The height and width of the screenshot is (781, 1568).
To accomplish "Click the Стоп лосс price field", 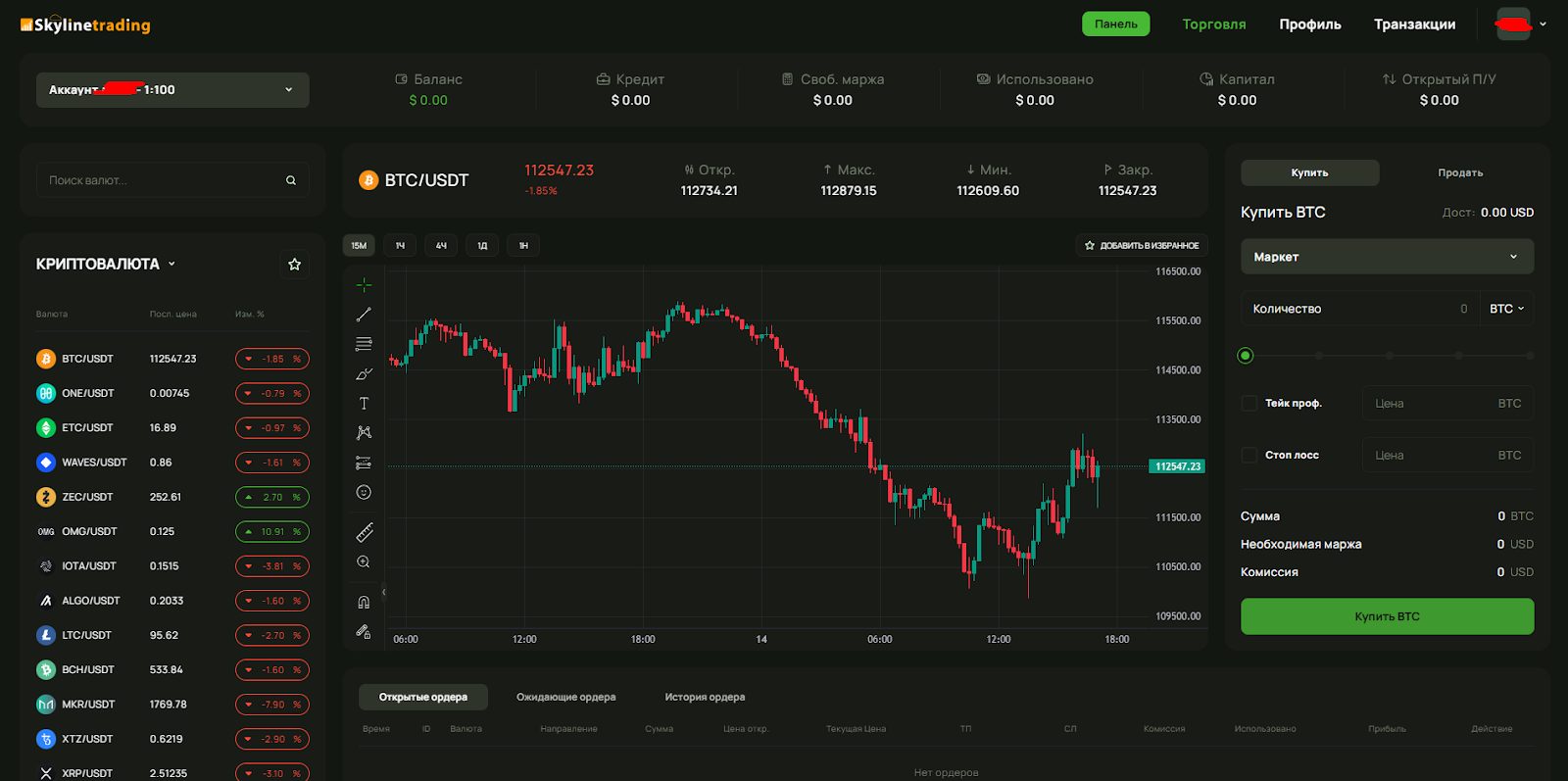I will (x=1448, y=455).
